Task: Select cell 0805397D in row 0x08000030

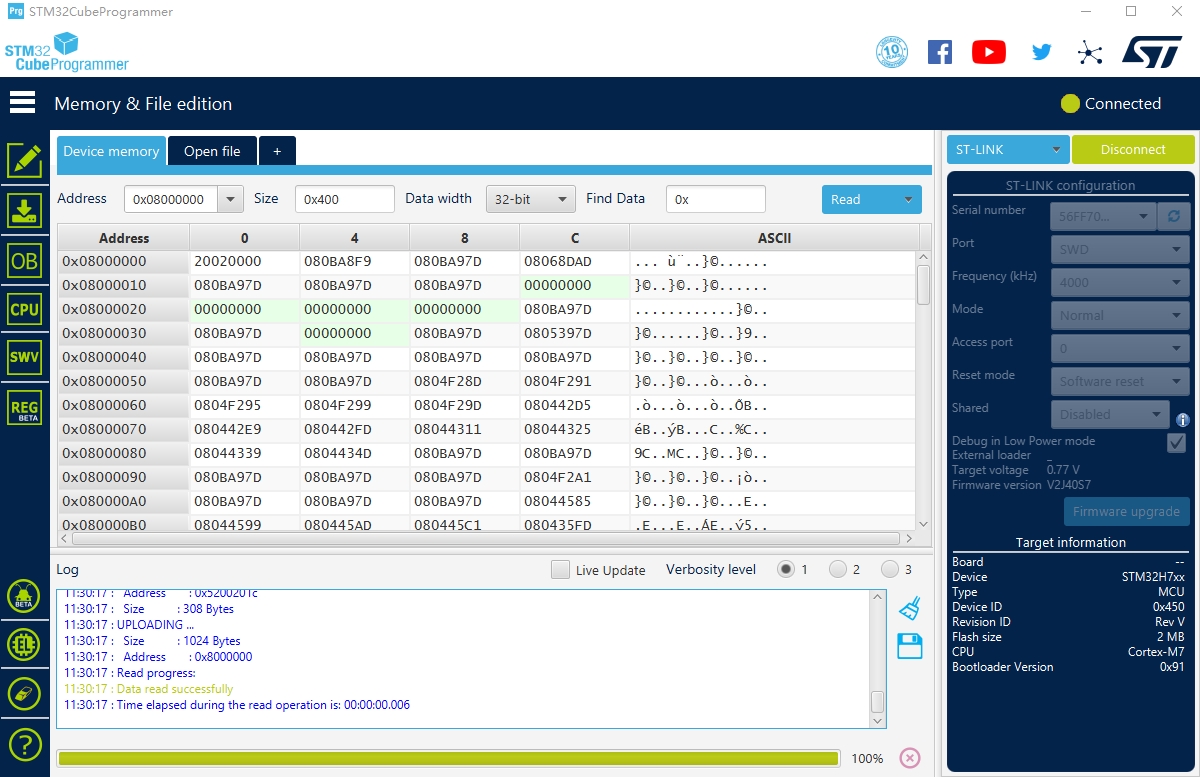Action: point(574,333)
